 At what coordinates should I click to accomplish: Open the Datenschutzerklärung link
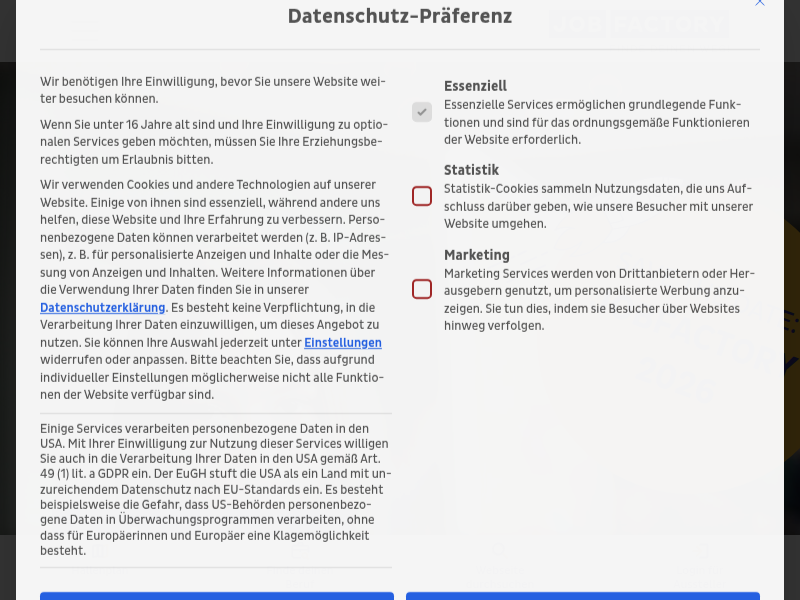click(102, 308)
